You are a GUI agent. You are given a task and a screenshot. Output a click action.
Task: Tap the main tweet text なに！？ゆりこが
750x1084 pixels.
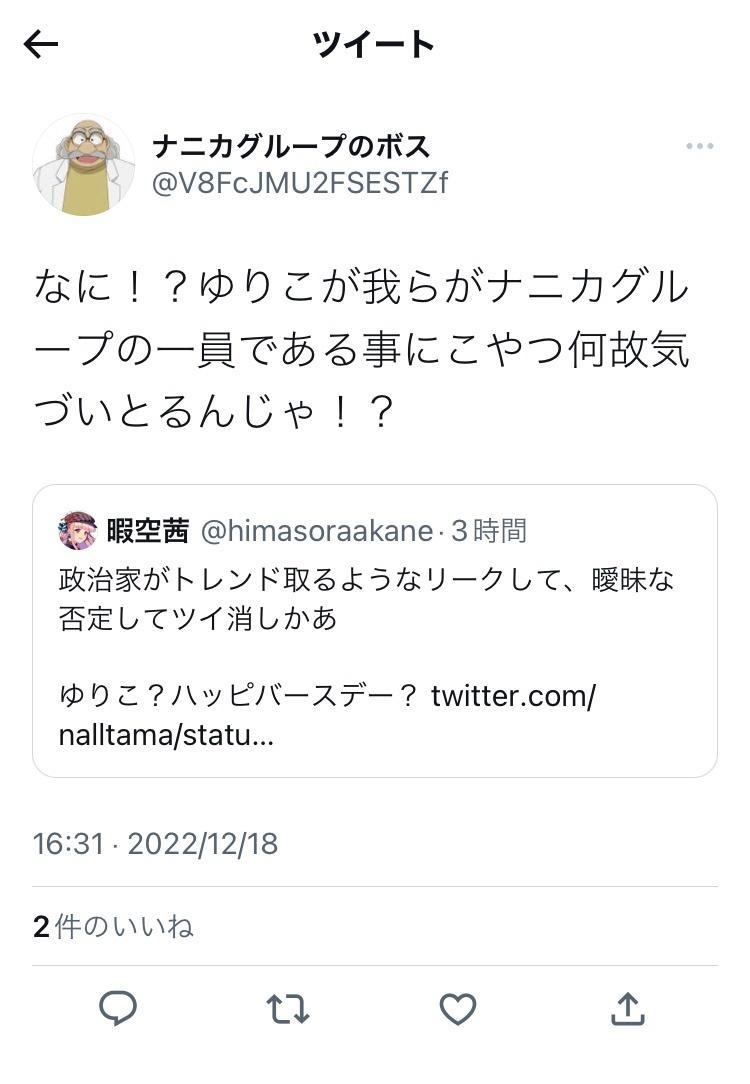coord(360,350)
